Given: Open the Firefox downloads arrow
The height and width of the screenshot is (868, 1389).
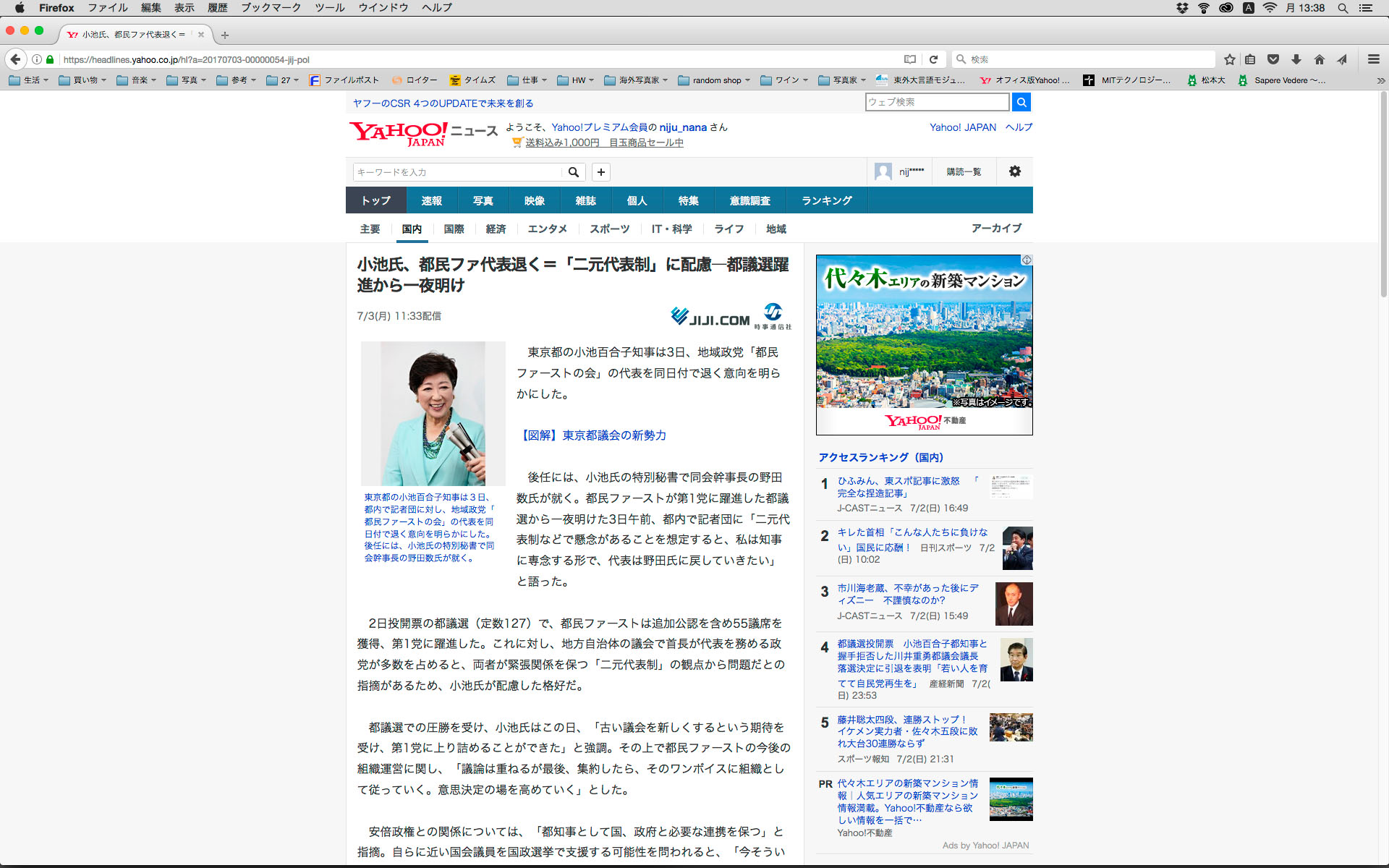Looking at the screenshot, I should pyautogui.click(x=1296, y=59).
